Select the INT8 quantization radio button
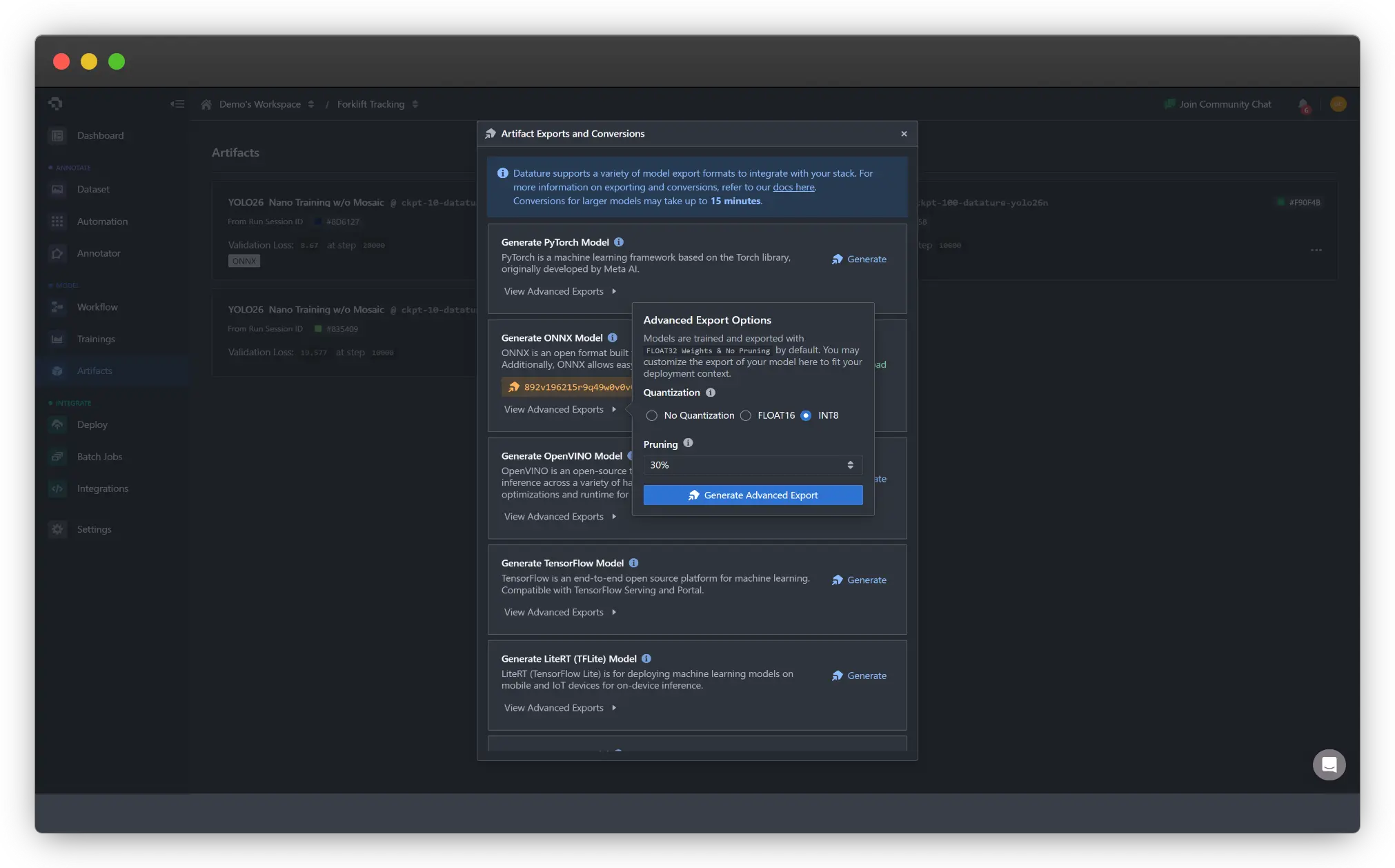 (806, 415)
